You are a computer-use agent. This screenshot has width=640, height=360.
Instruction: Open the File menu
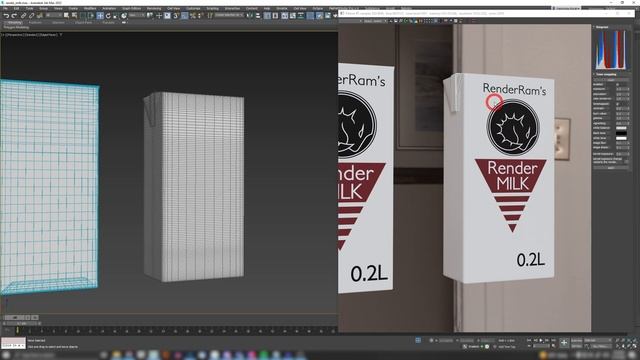(x=5, y=8)
